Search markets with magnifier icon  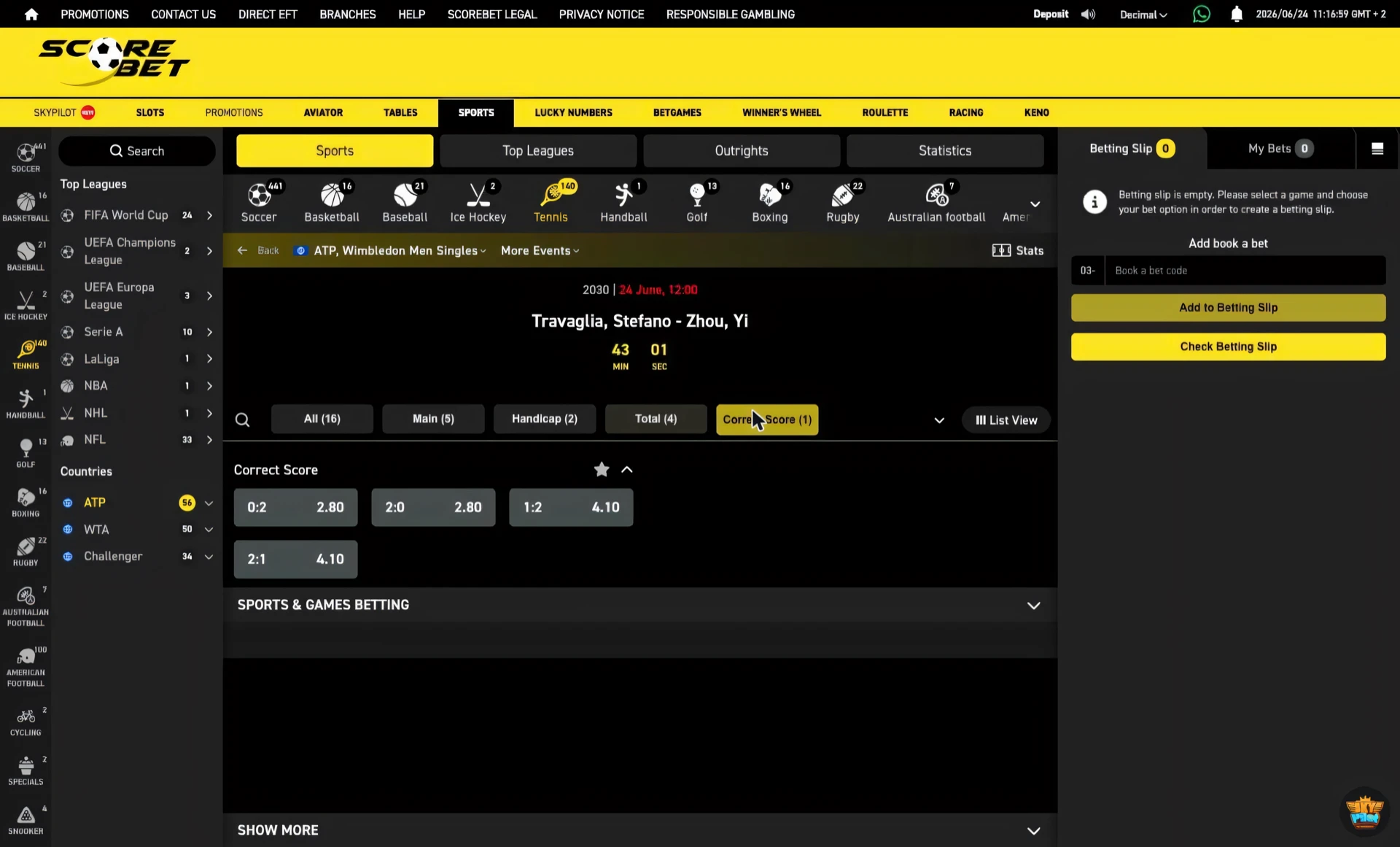click(243, 419)
